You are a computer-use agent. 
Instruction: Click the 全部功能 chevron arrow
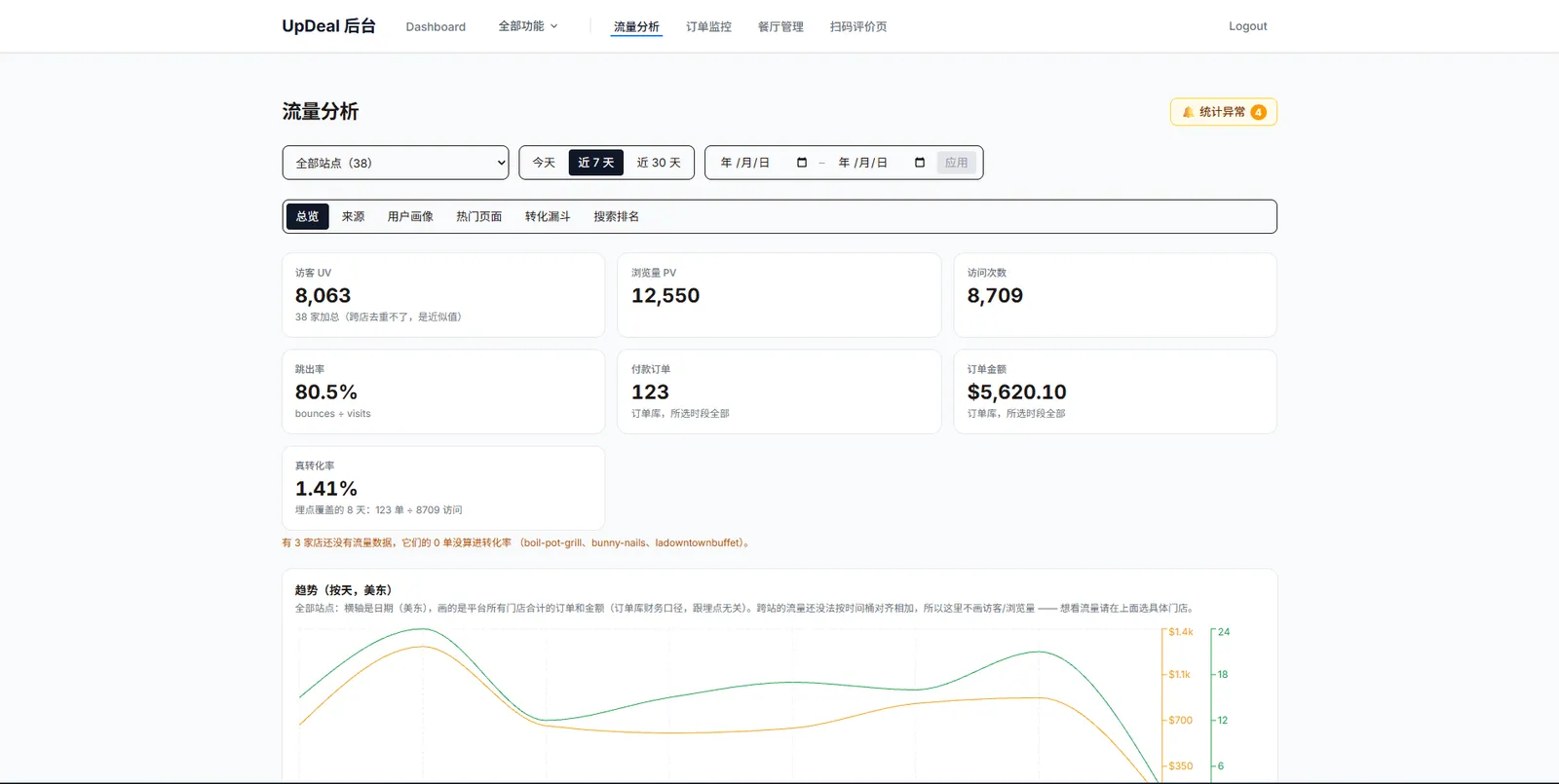(554, 26)
